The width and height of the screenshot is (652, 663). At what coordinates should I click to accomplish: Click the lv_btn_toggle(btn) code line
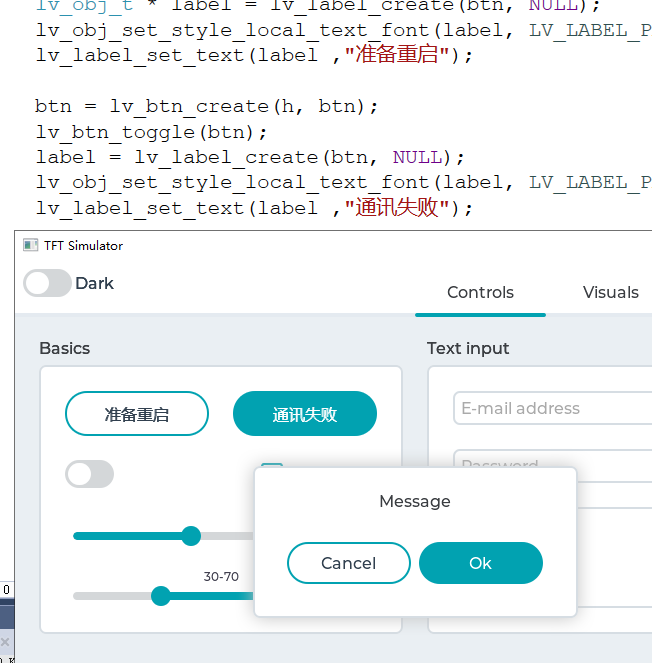point(151,132)
